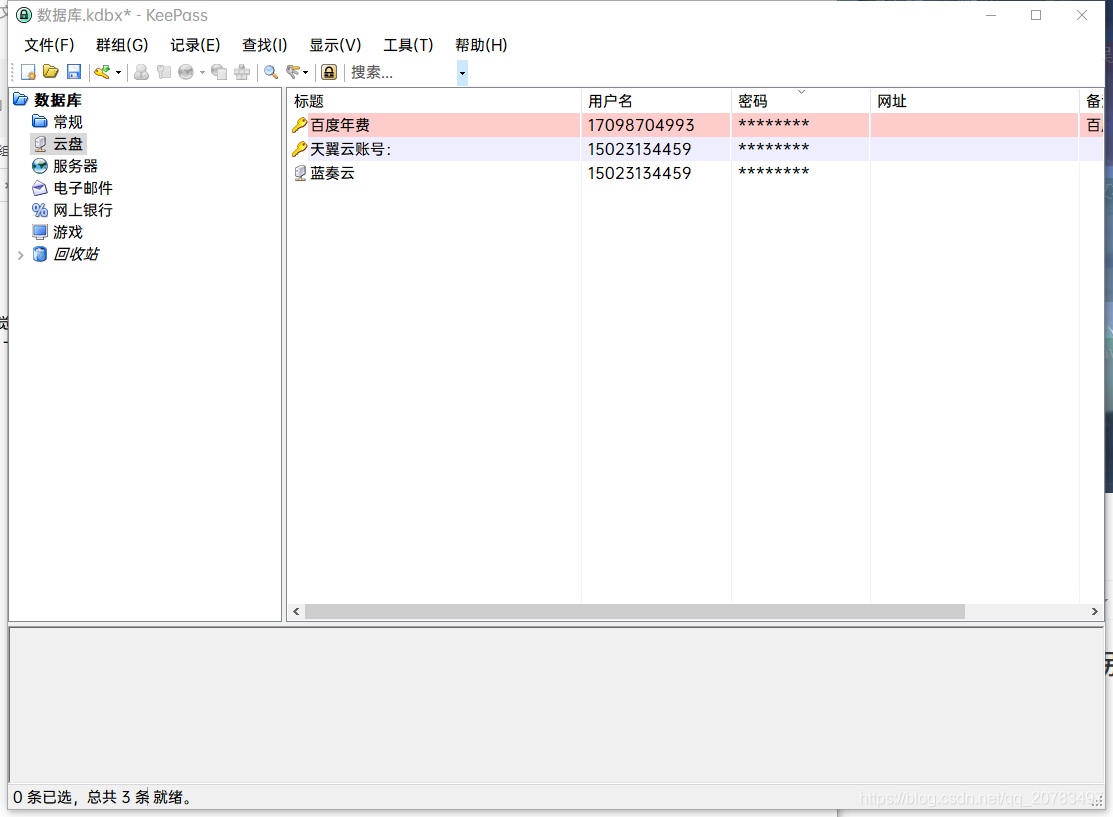Select the 电子邮件 group
This screenshot has width=1113, height=817.
click(82, 188)
